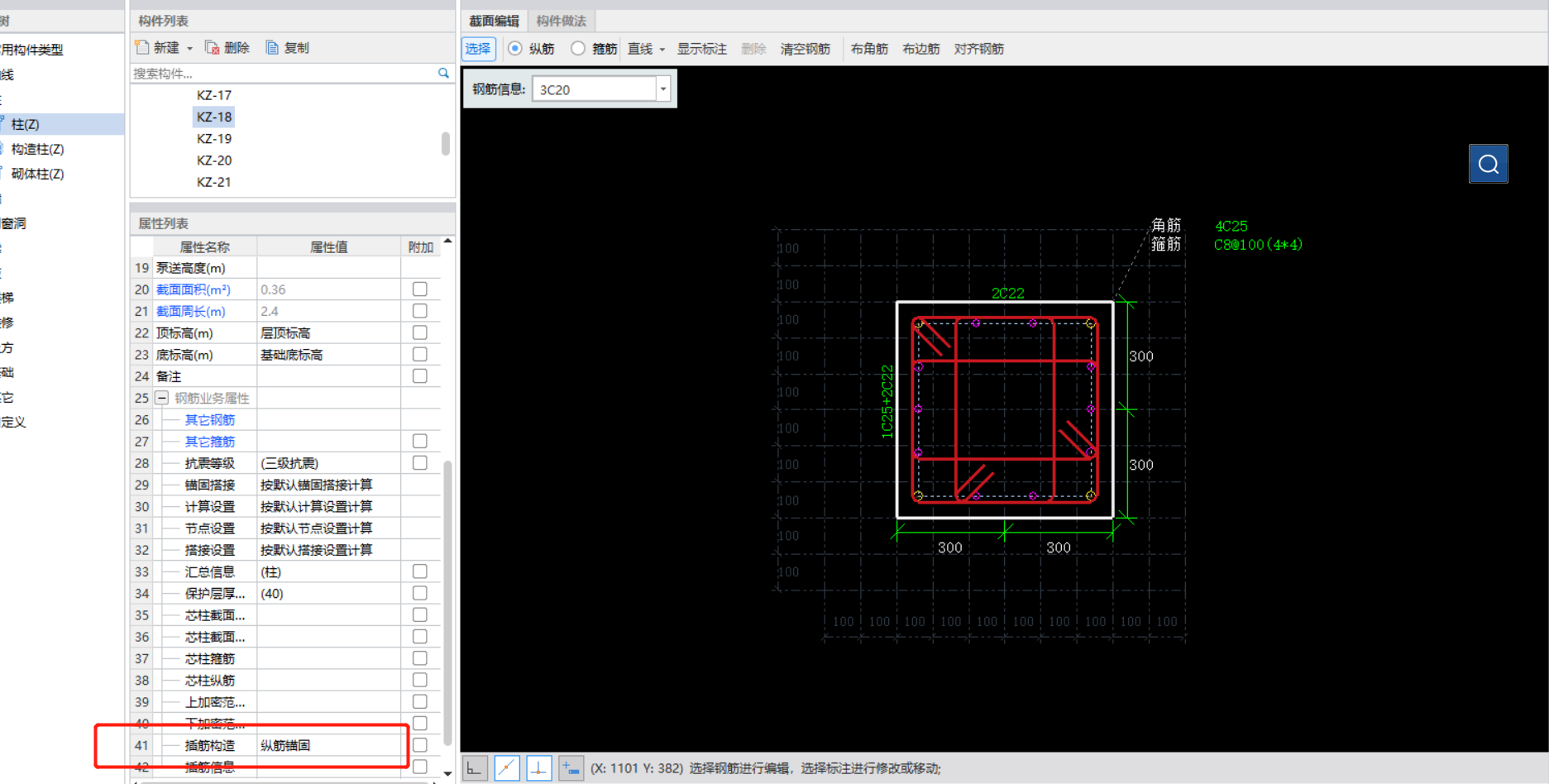This screenshot has width=1549, height=784.
Task: Select KZ-20 in the component list
Action: tap(214, 160)
